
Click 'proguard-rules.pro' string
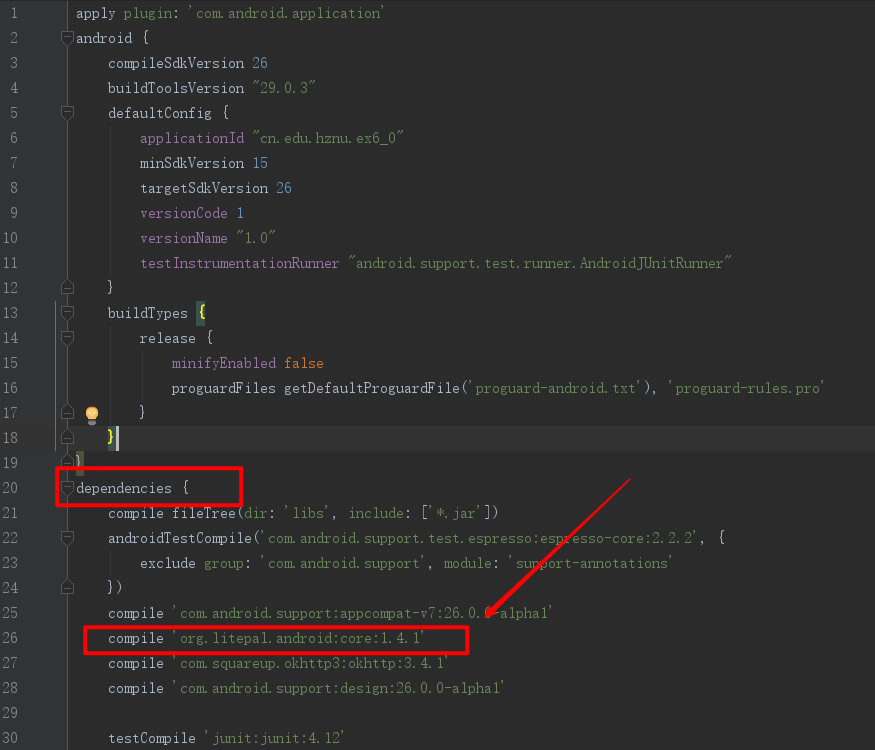point(746,388)
